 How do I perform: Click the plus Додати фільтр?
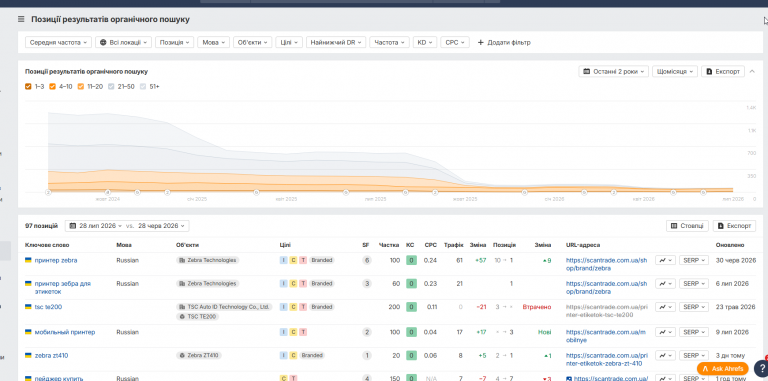coord(504,43)
